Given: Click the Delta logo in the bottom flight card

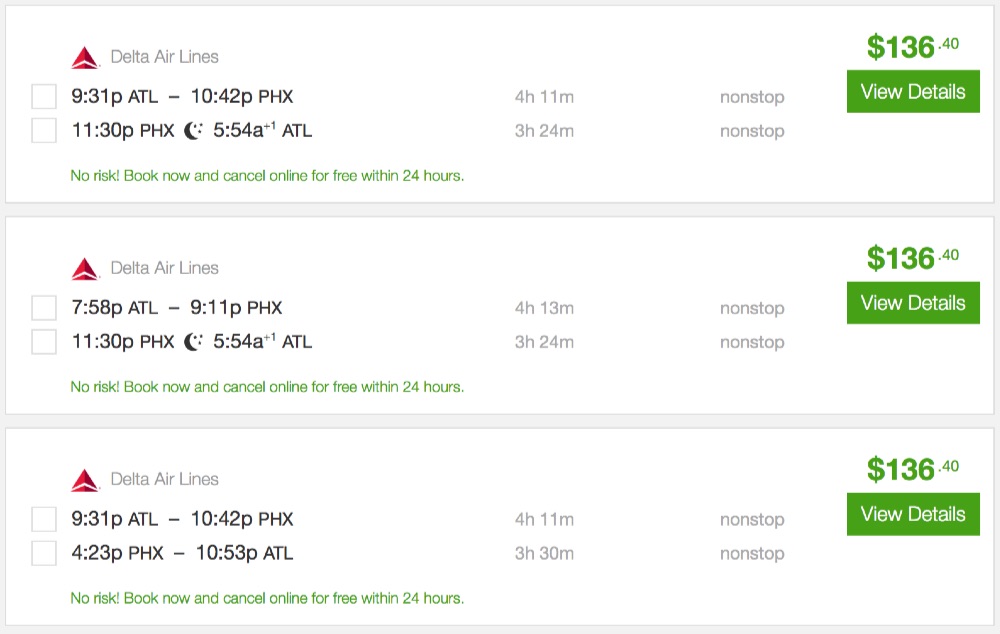Looking at the screenshot, I should (85, 480).
